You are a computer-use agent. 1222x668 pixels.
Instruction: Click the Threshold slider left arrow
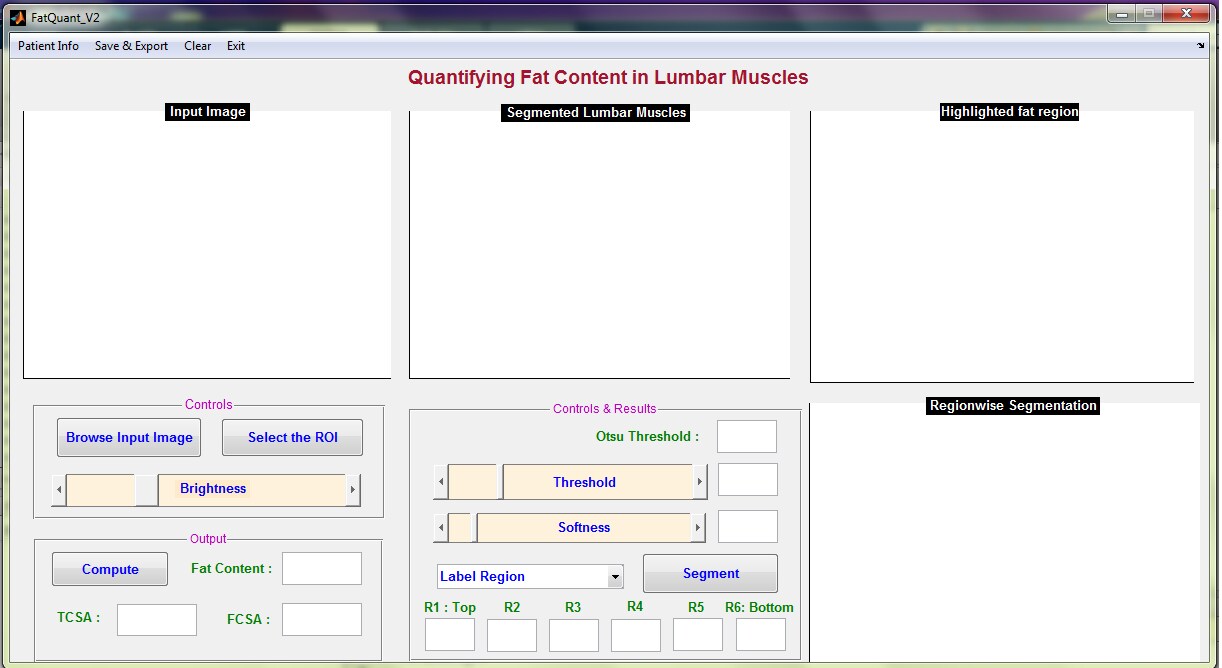441,483
